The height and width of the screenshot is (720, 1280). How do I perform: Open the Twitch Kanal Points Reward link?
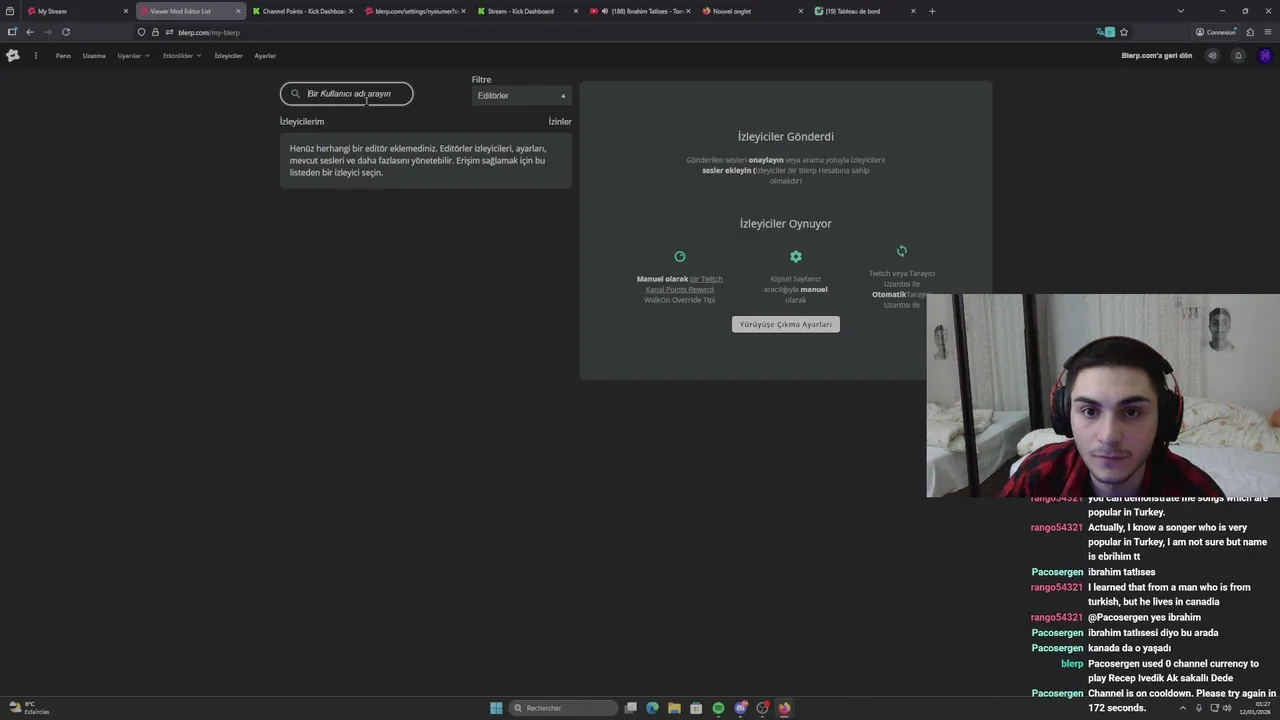(x=684, y=284)
